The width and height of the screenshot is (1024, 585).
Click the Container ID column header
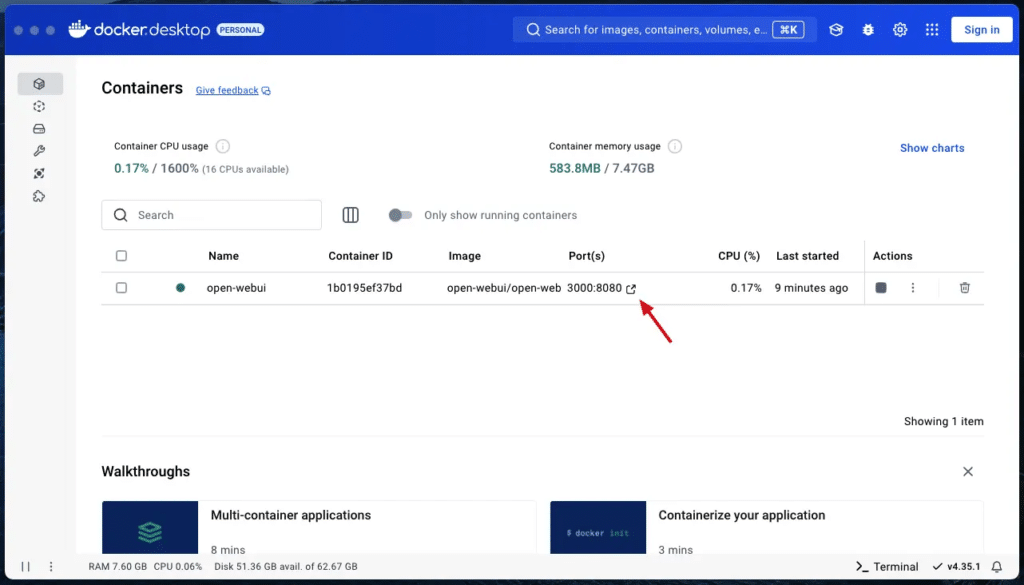pyautogui.click(x=360, y=256)
